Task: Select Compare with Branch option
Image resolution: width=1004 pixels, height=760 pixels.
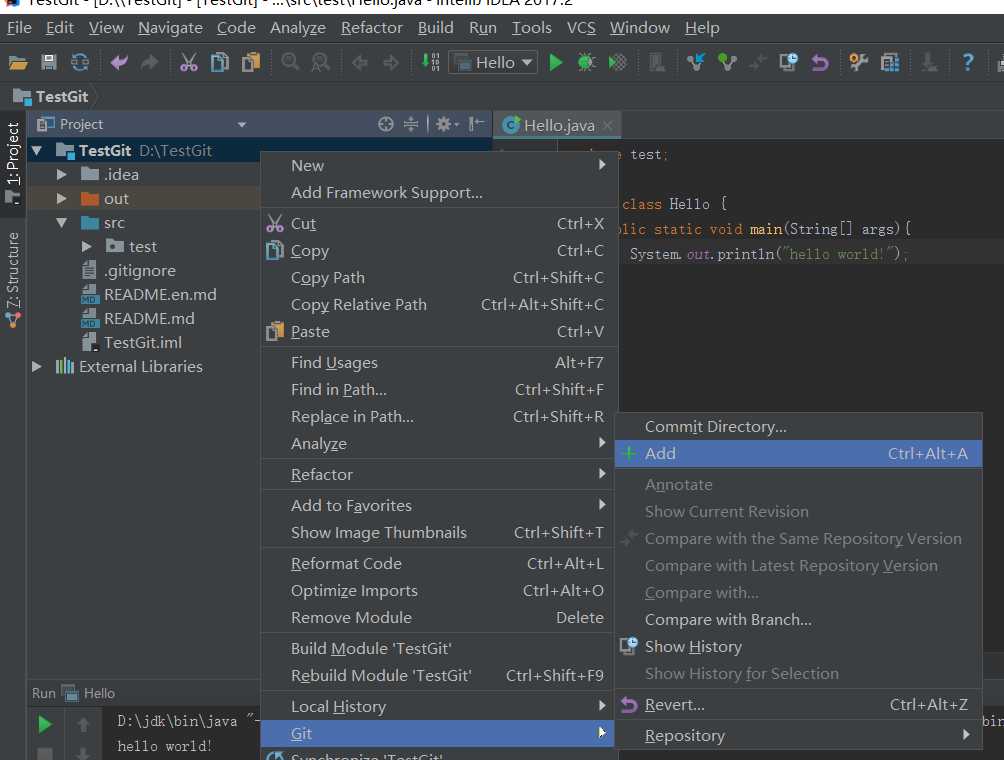Action: (798, 620)
